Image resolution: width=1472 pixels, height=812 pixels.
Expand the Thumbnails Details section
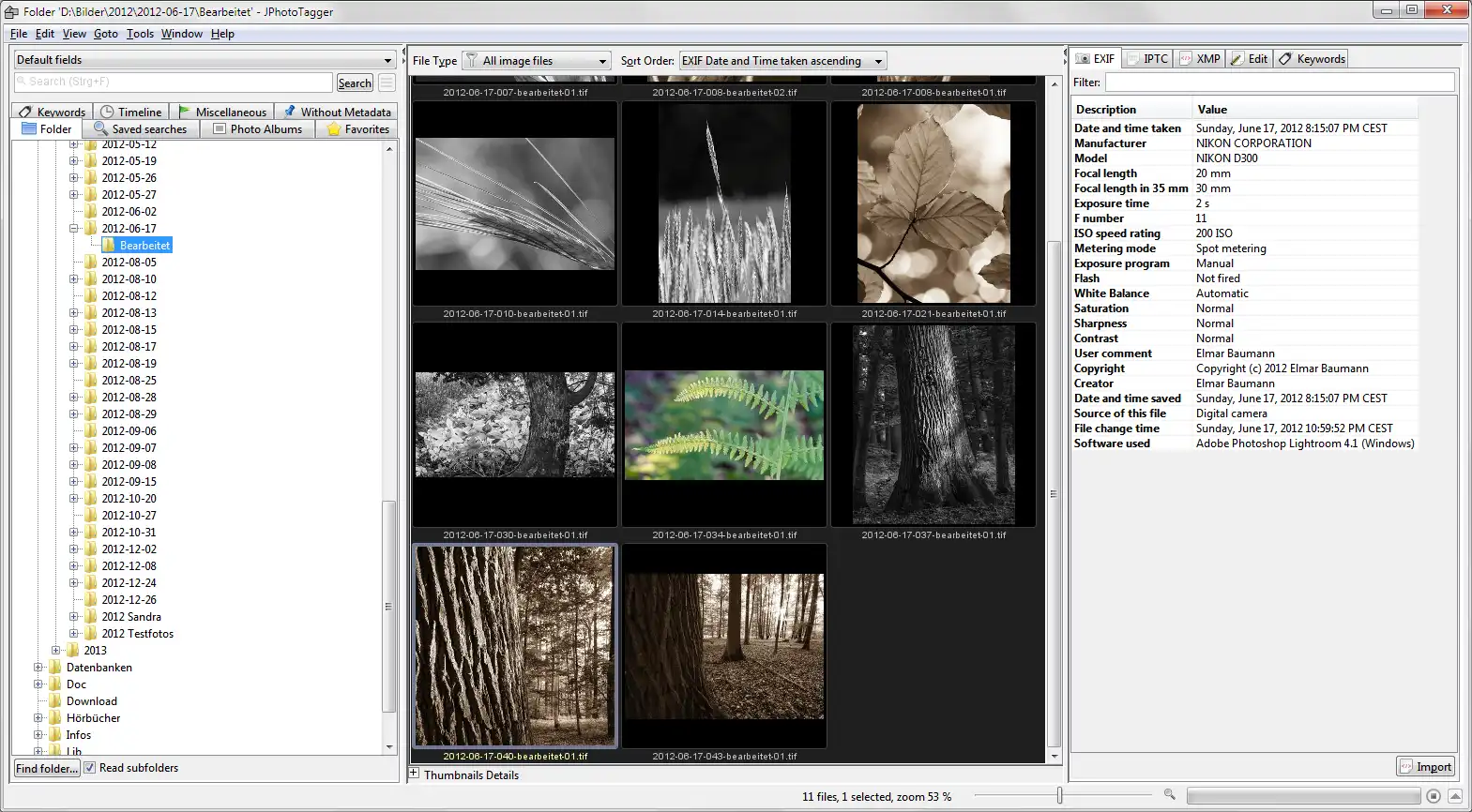pyautogui.click(x=414, y=774)
